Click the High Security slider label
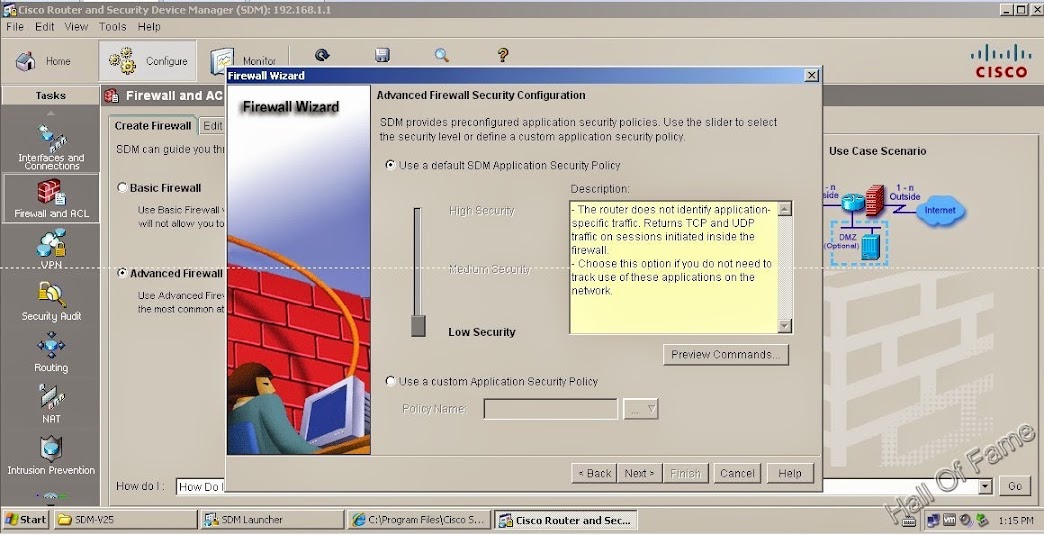Viewport: 1044px width, 535px height. [x=482, y=211]
